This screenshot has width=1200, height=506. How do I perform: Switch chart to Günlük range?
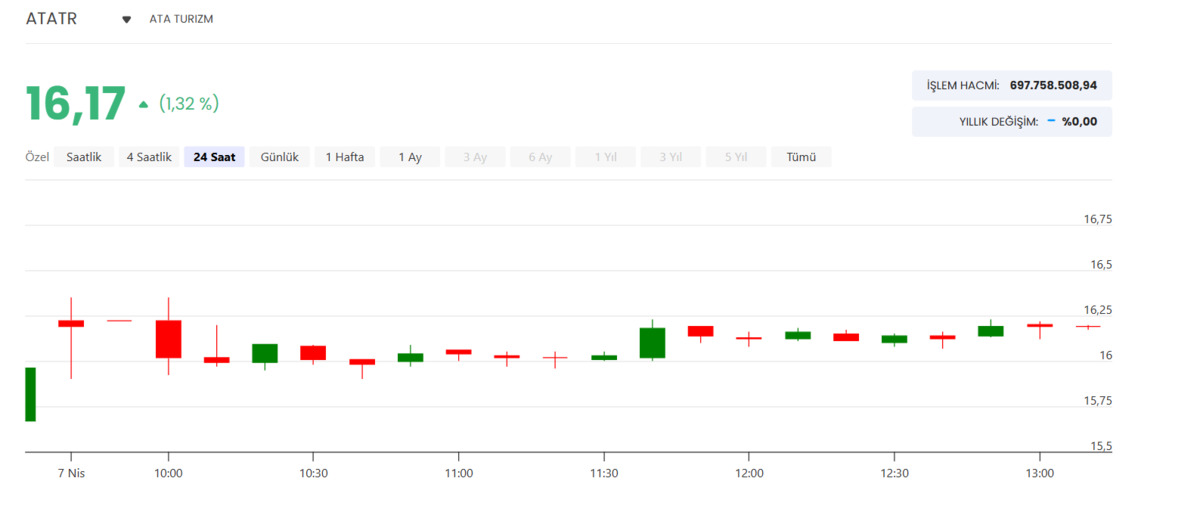[280, 157]
